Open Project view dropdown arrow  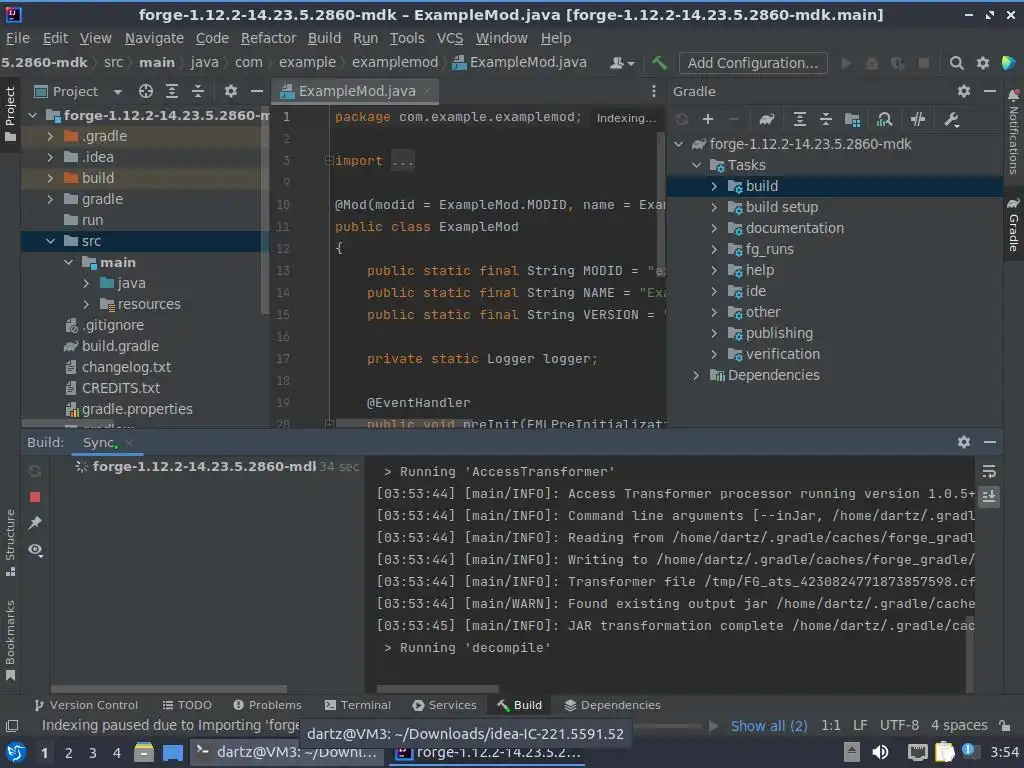118,92
